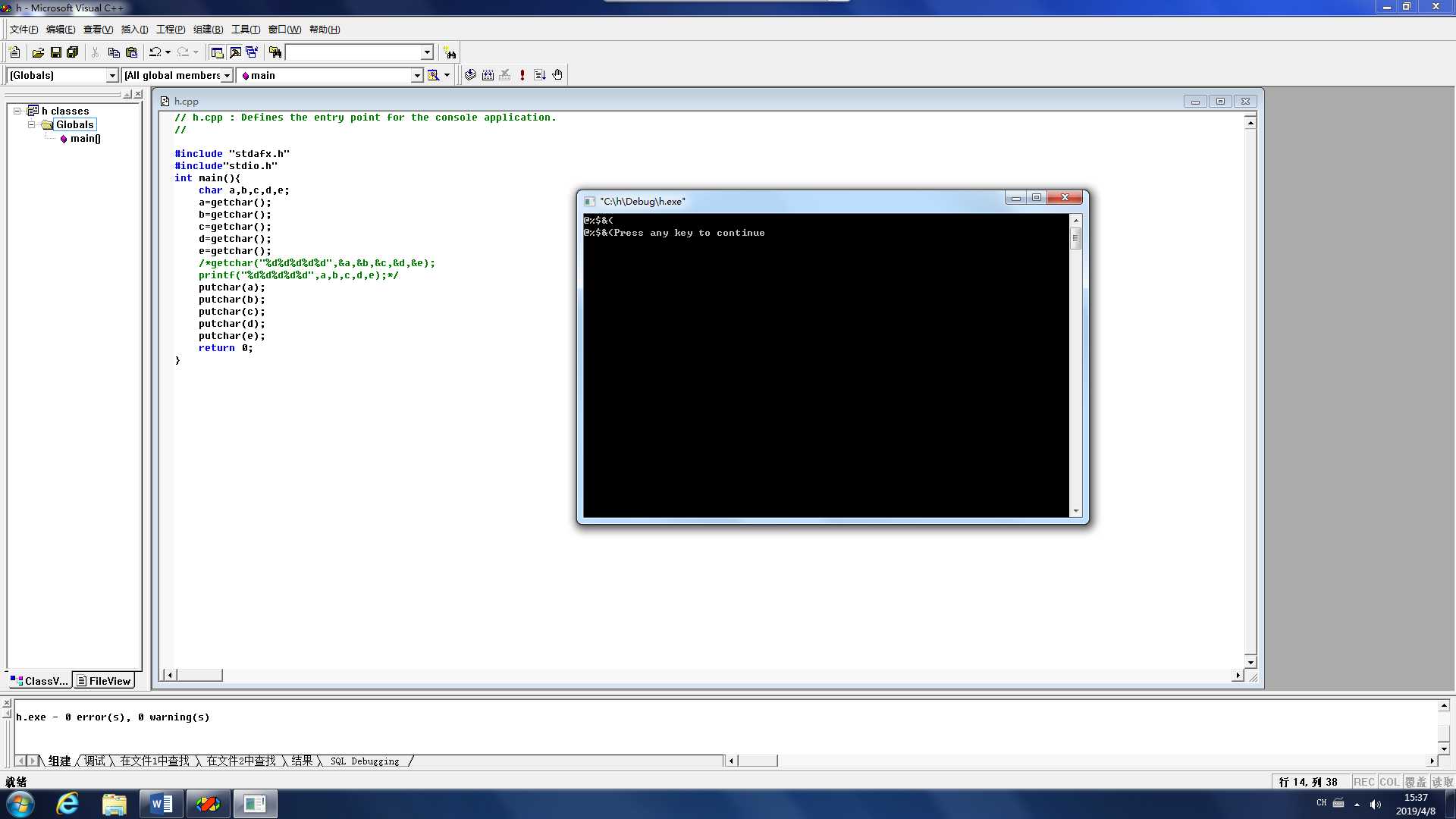Click the console window vertical scrollbar thumb
The image size is (1456, 819).
[1075, 239]
